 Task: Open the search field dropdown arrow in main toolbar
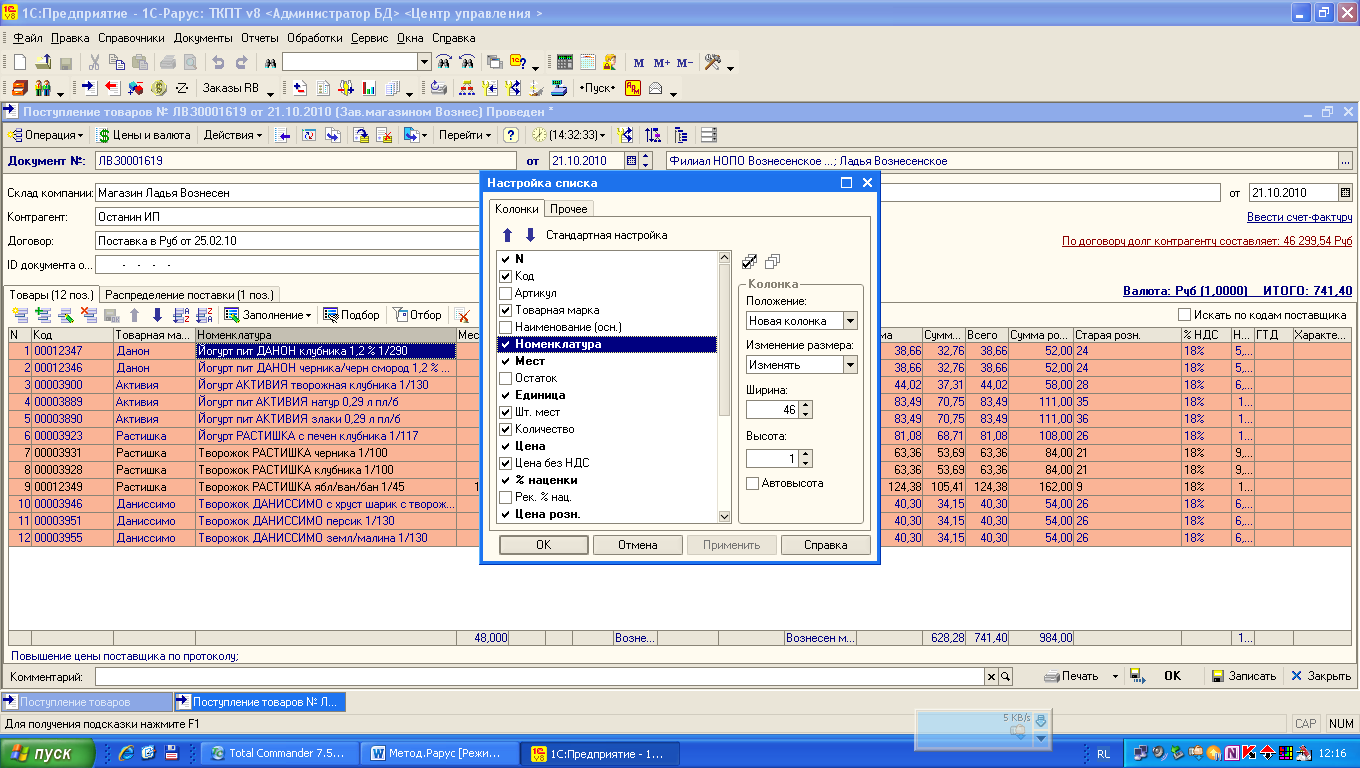[x=424, y=62]
